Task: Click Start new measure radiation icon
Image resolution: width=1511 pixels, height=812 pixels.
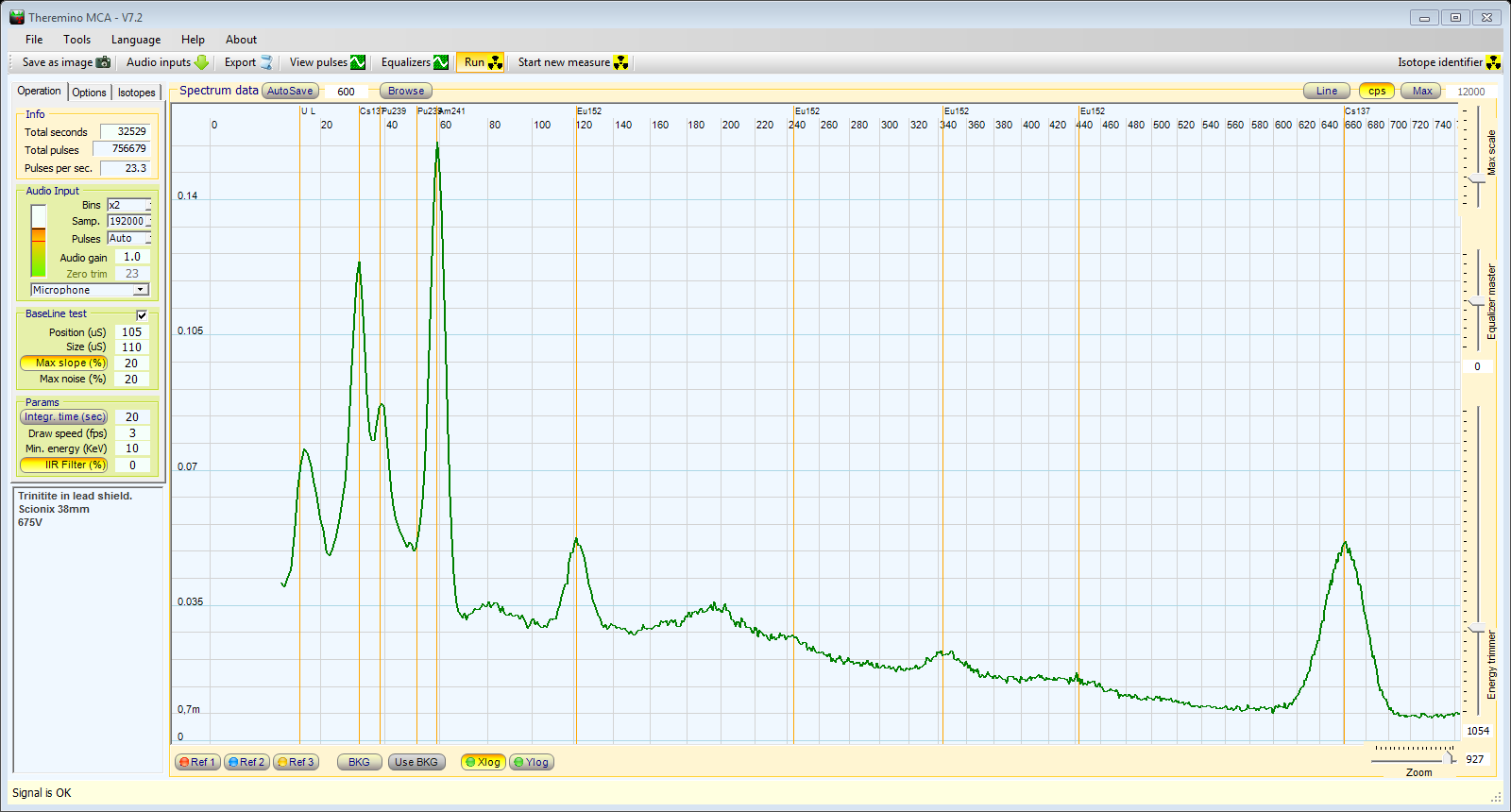Action: pos(620,62)
